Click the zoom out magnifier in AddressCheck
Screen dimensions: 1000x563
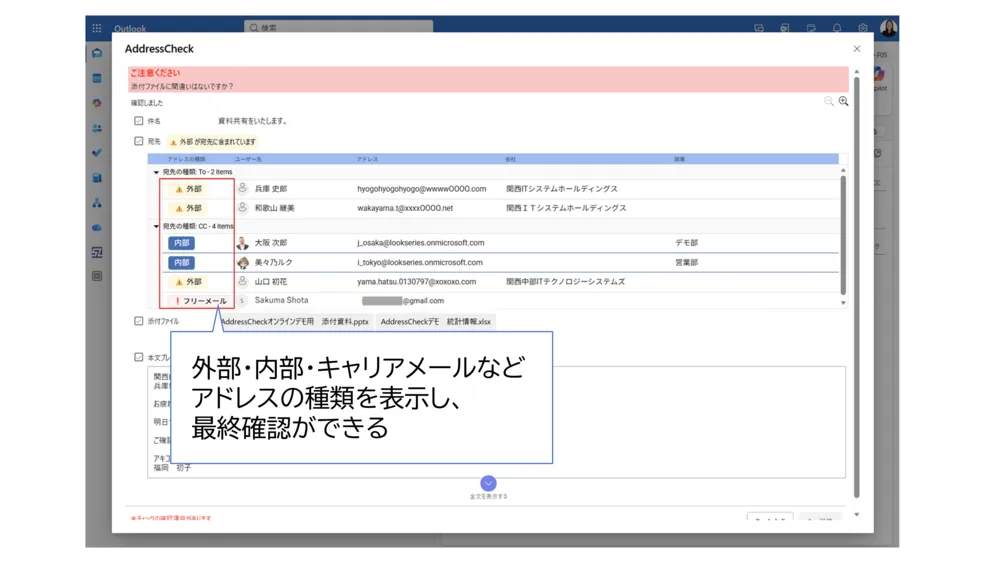[828, 101]
